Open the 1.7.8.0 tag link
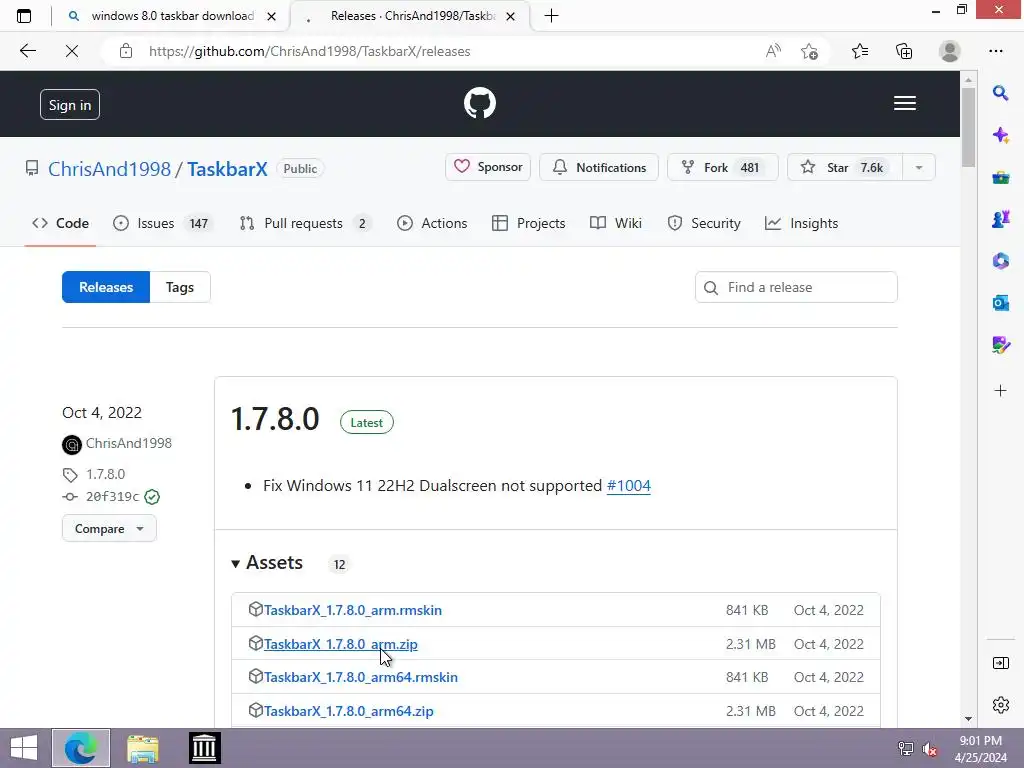The width and height of the screenshot is (1024, 768). pos(105,474)
